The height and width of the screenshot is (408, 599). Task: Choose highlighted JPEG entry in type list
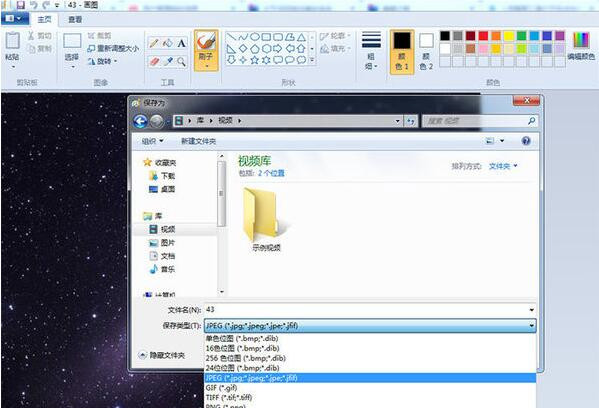[x=370, y=378]
